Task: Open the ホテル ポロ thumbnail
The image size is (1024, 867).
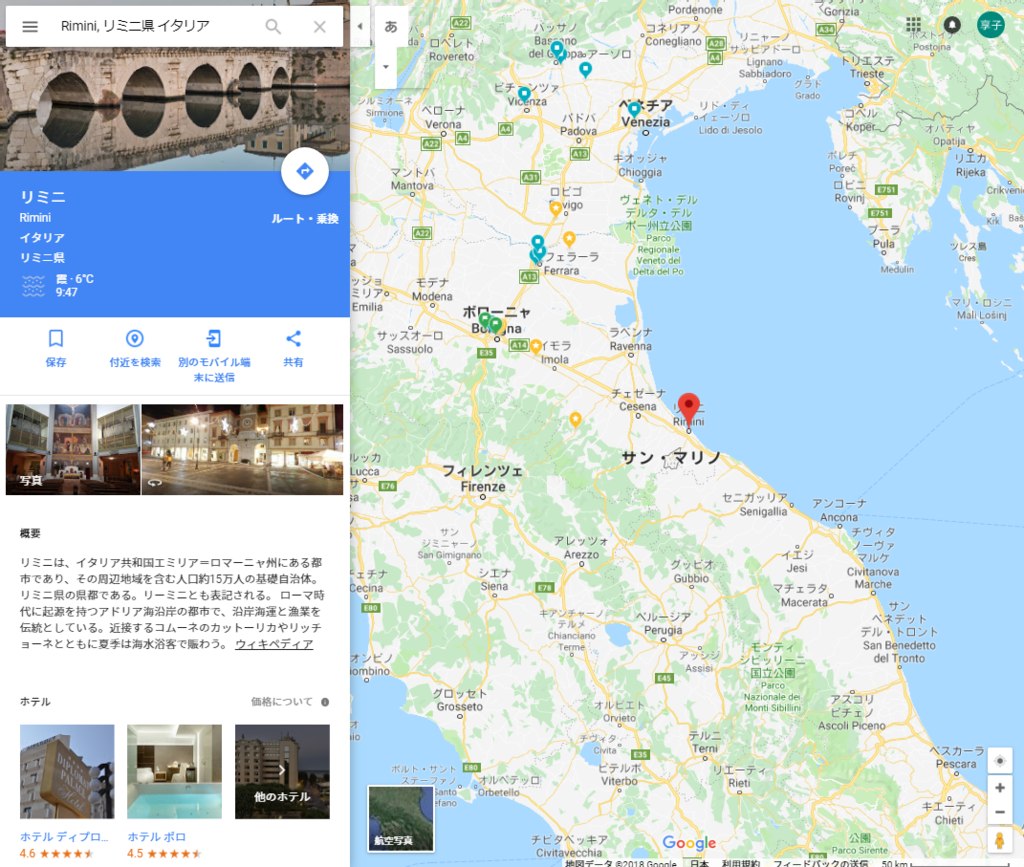Action: point(174,771)
